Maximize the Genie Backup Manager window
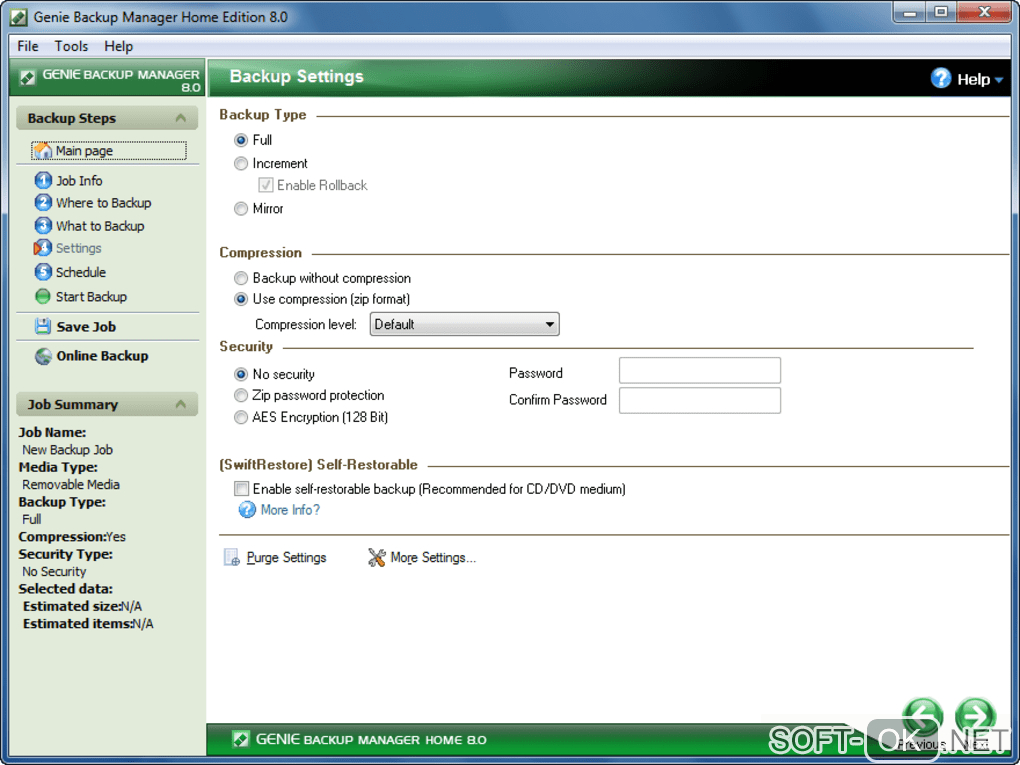1020x765 pixels. 941,12
